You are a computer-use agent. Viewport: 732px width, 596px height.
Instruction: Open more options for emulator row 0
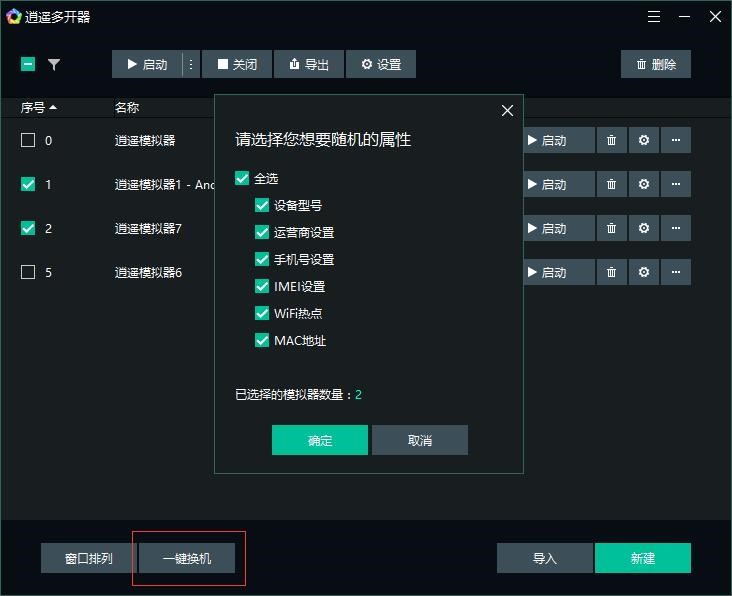click(676, 140)
